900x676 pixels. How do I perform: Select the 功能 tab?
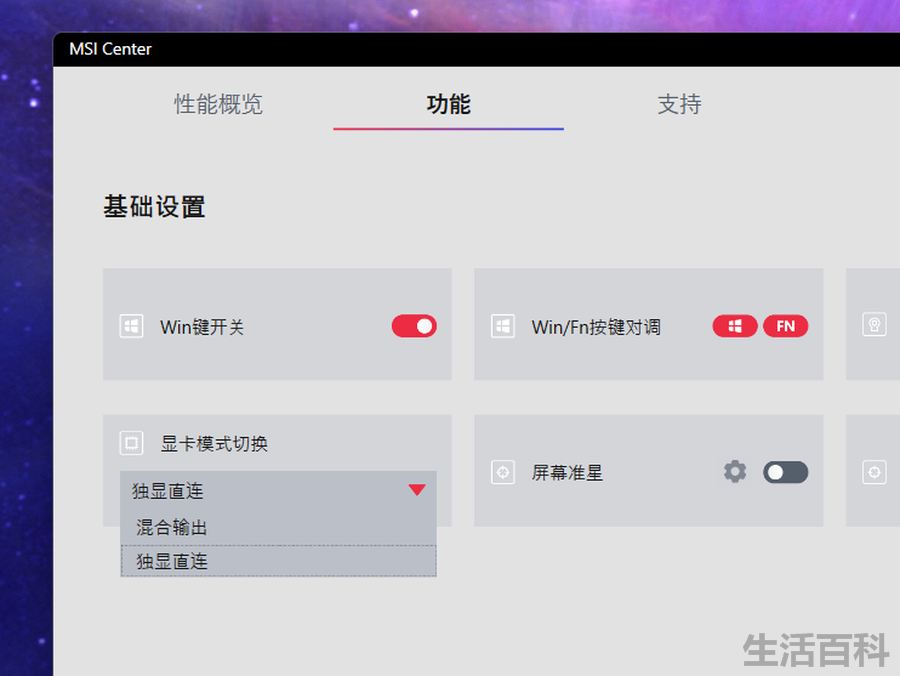pos(448,104)
